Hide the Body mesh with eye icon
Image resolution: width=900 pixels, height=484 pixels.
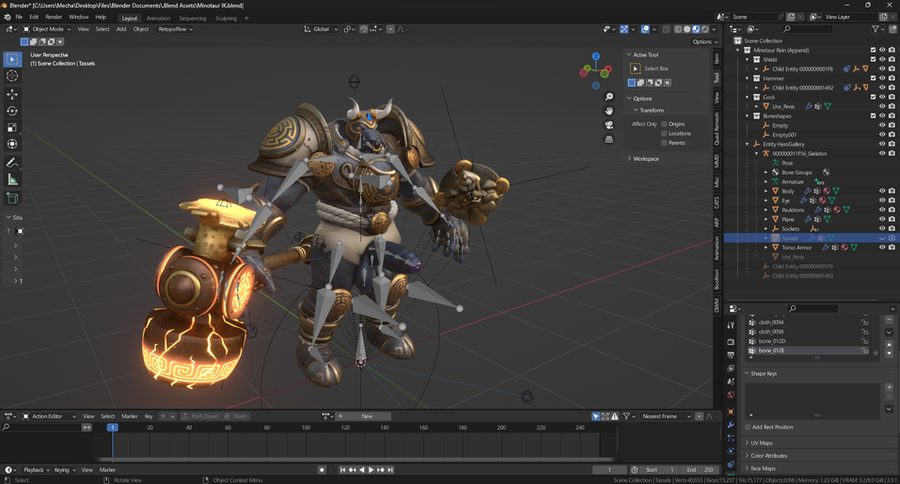pos(882,191)
